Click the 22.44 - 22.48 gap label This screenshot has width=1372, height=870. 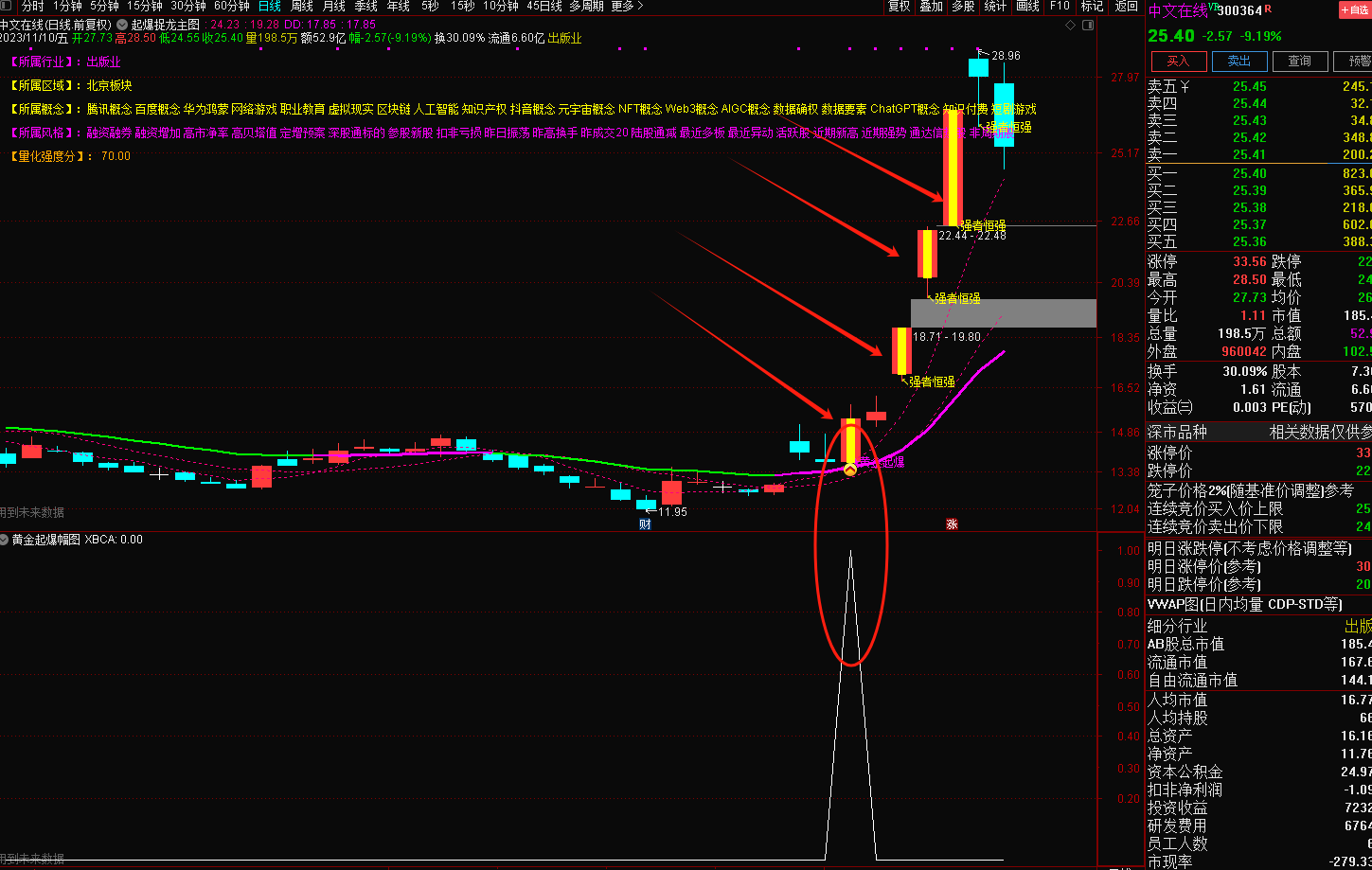point(972,236)
